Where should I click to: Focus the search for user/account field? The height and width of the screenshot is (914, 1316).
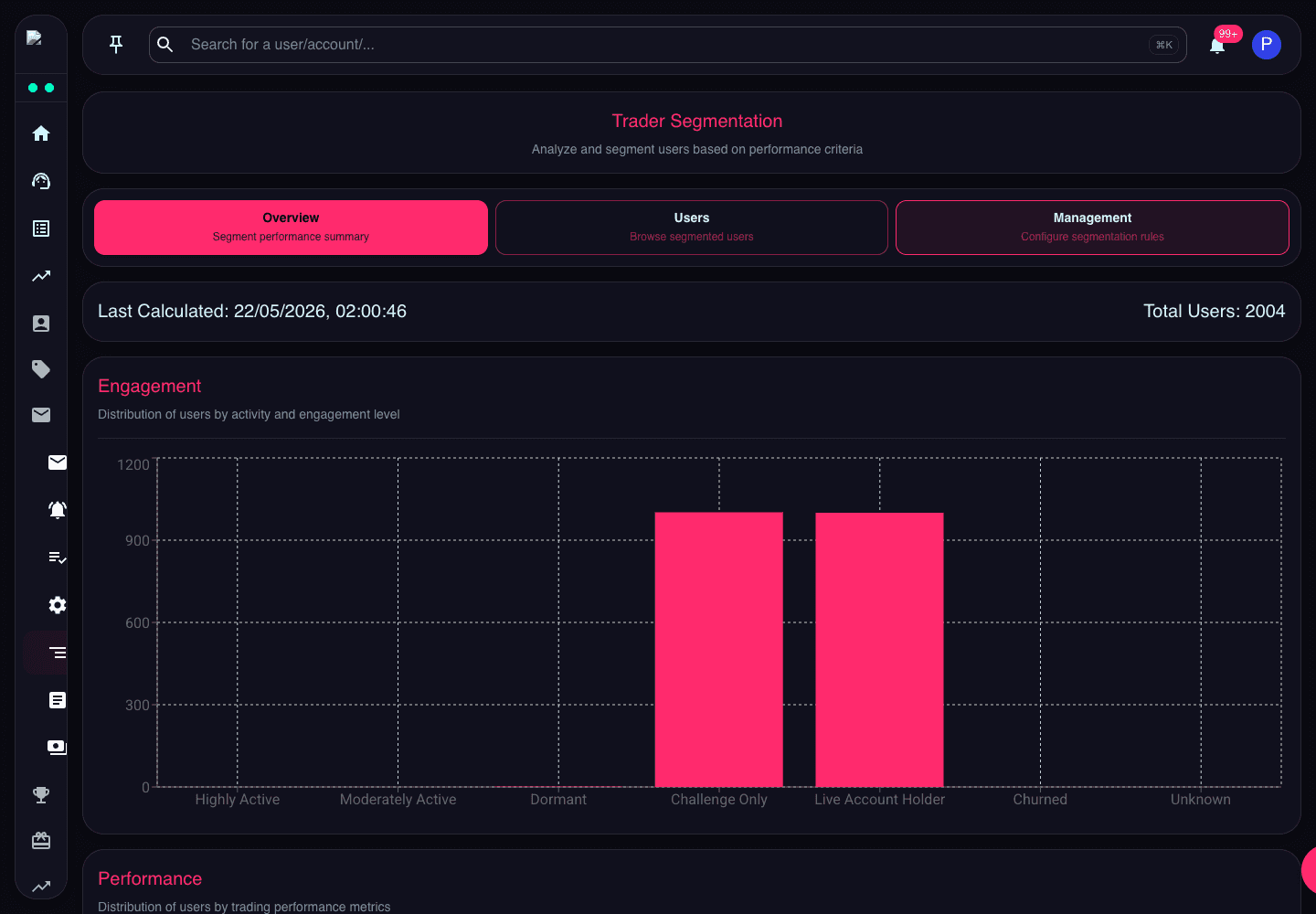[x=667, y=45]
